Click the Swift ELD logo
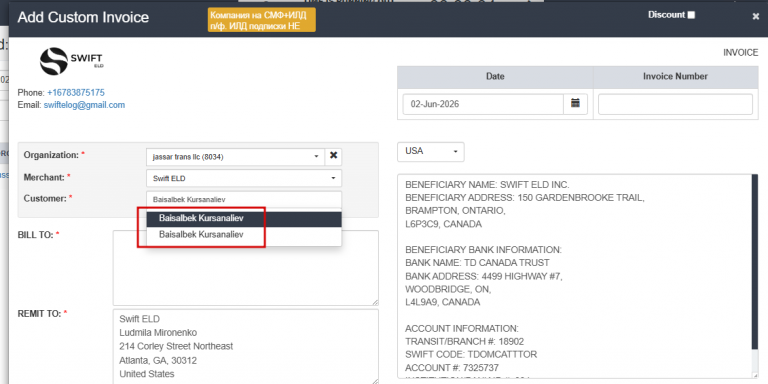 (72, 61)
